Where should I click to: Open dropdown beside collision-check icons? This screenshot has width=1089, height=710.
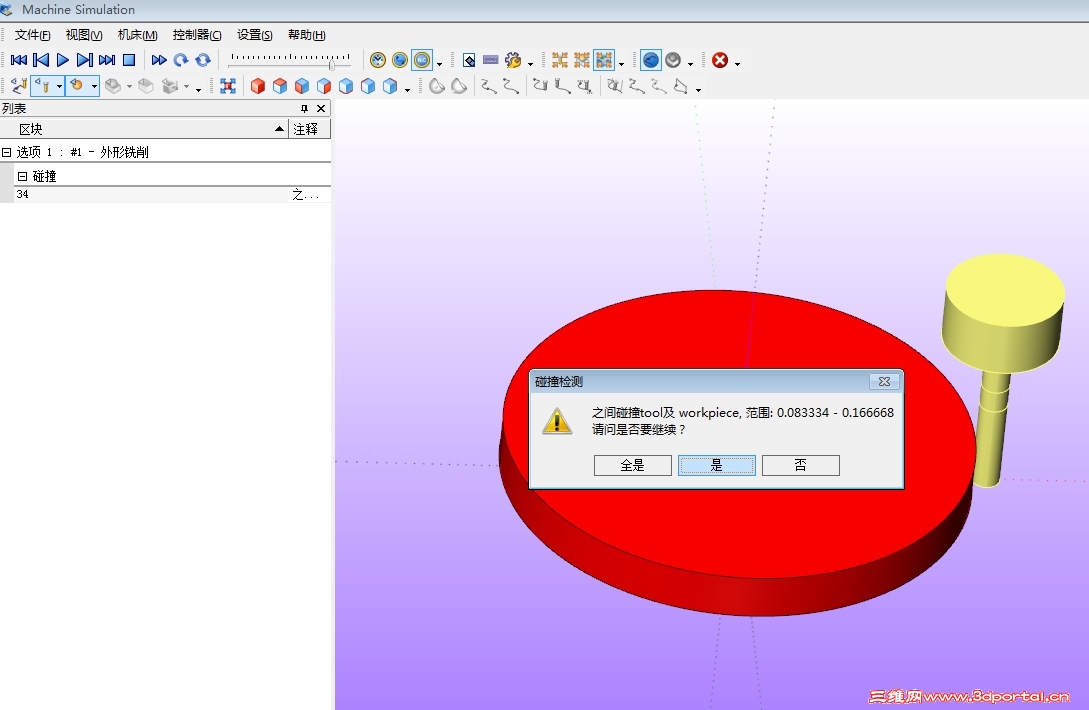(622, 64)
